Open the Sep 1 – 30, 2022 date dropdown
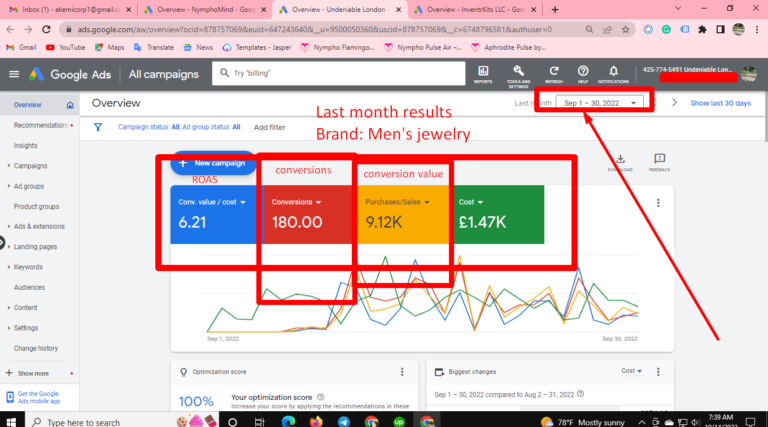The width and height of the screenshot is (768, 427). (x=600, y=103)
